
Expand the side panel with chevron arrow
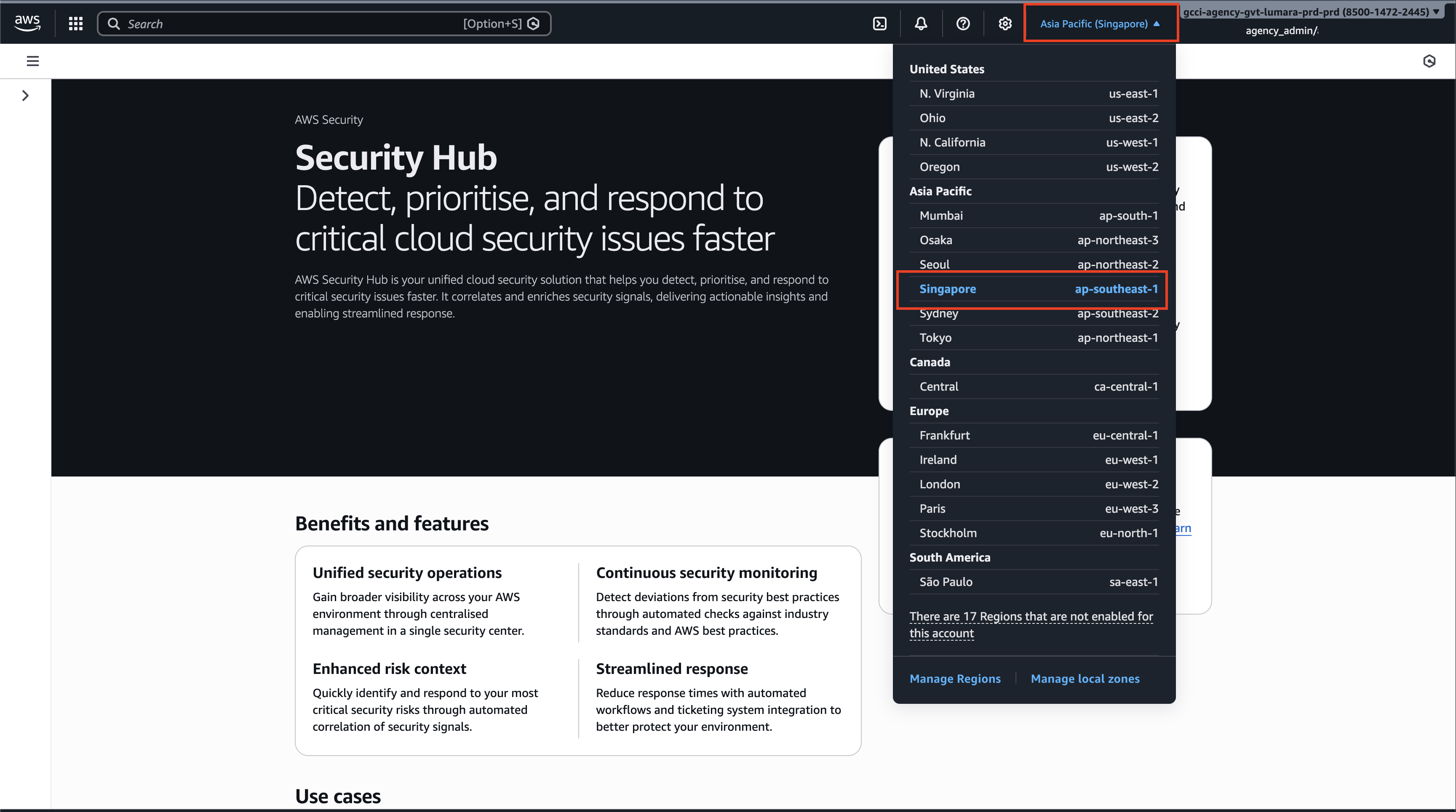pos(25,96)
